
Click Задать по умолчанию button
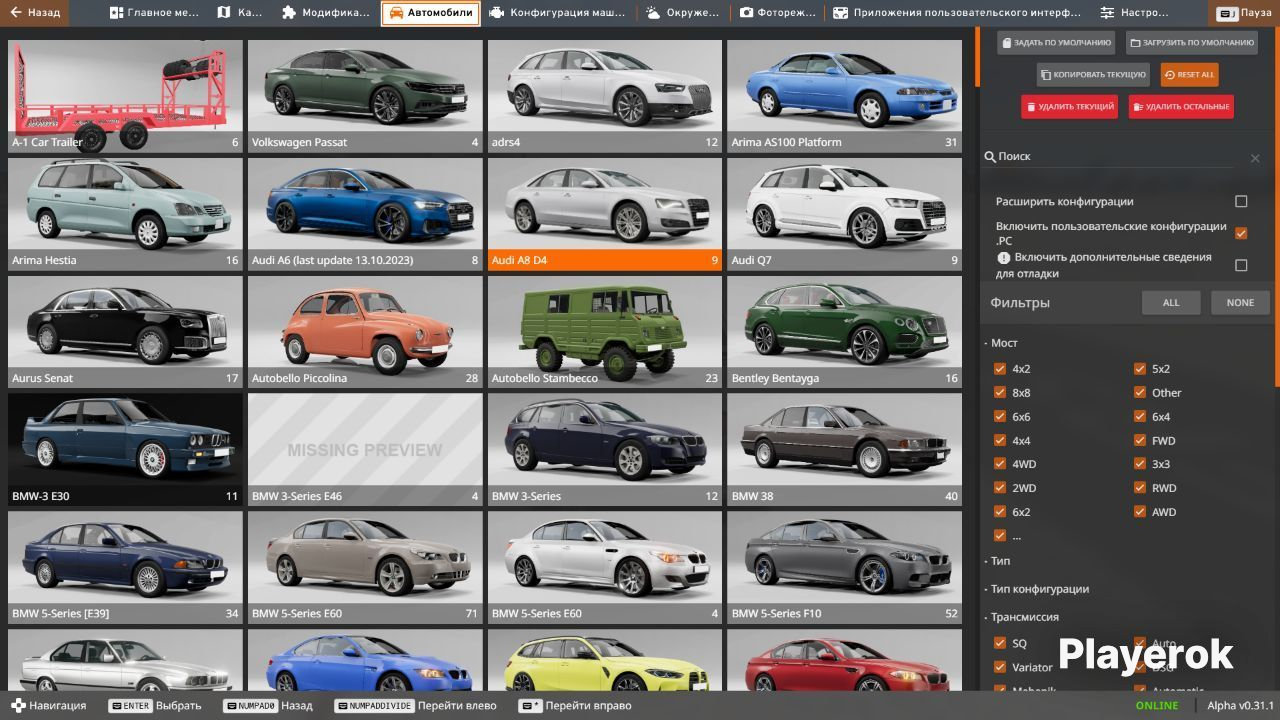pyautogui.click(x=1056, y=43)
